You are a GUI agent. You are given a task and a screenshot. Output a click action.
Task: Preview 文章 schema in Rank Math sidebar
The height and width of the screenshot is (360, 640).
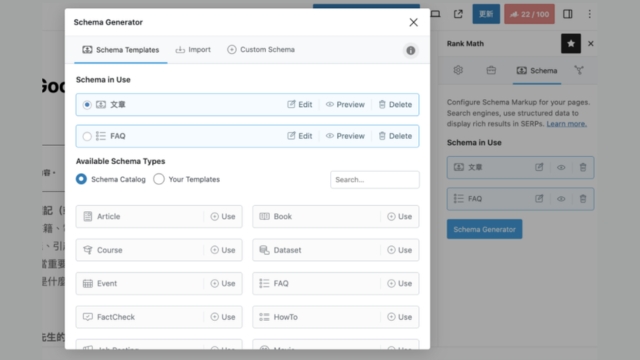click(x=561, y=167)
